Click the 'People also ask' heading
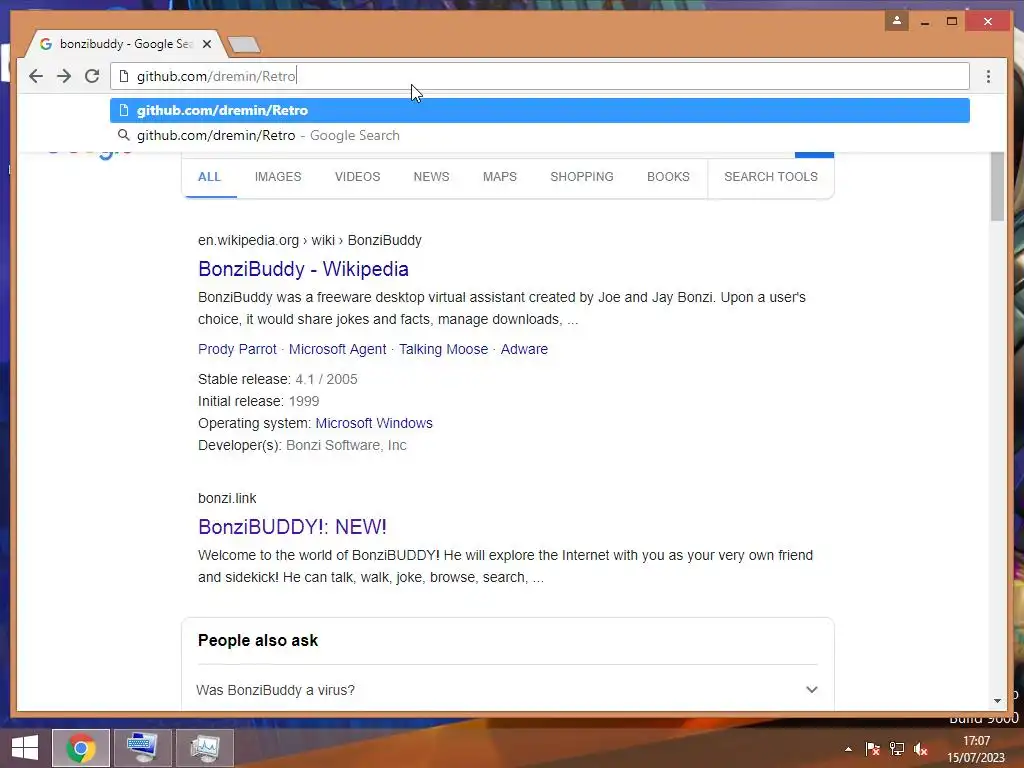The image size is (1024, 768). click(258, 641)
